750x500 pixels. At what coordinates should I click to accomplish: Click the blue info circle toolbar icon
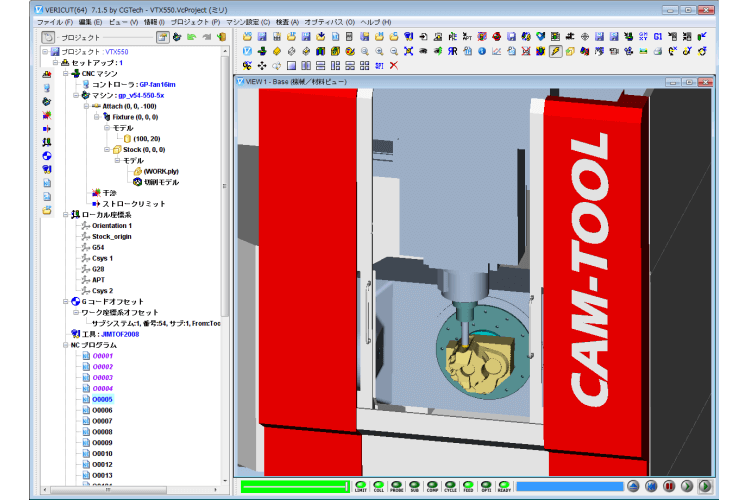[x=482, y=51]
